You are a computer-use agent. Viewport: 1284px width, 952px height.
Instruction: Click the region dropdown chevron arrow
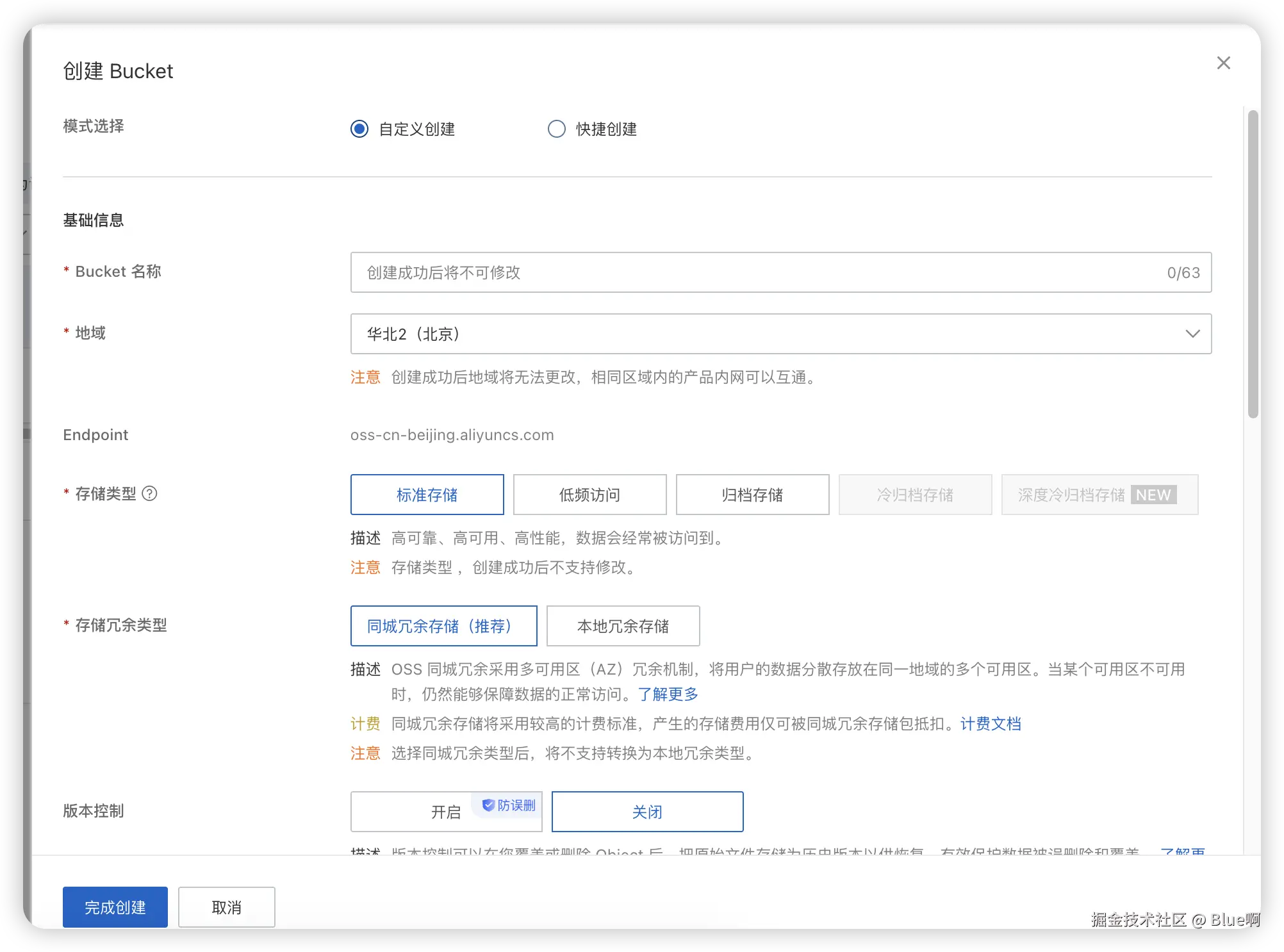coord(1192,334)
